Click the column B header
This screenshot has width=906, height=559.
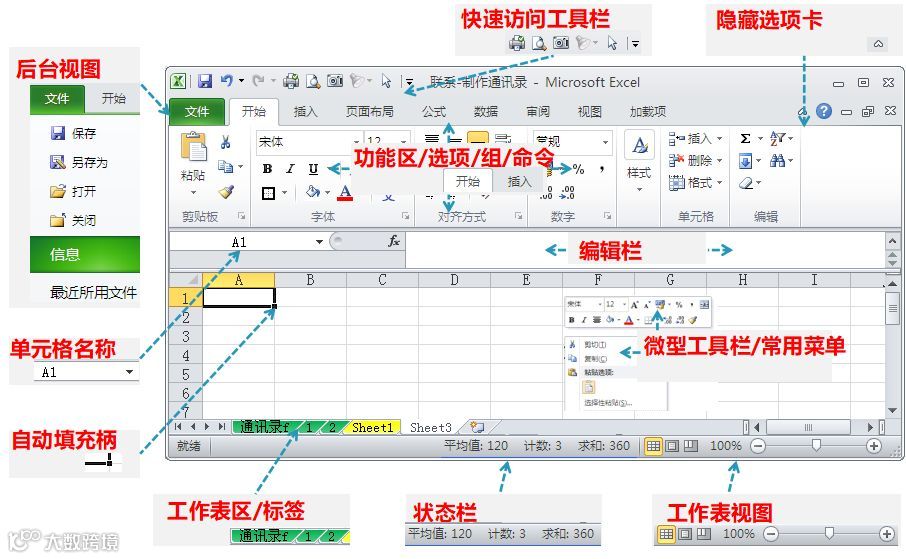point(310,280)
